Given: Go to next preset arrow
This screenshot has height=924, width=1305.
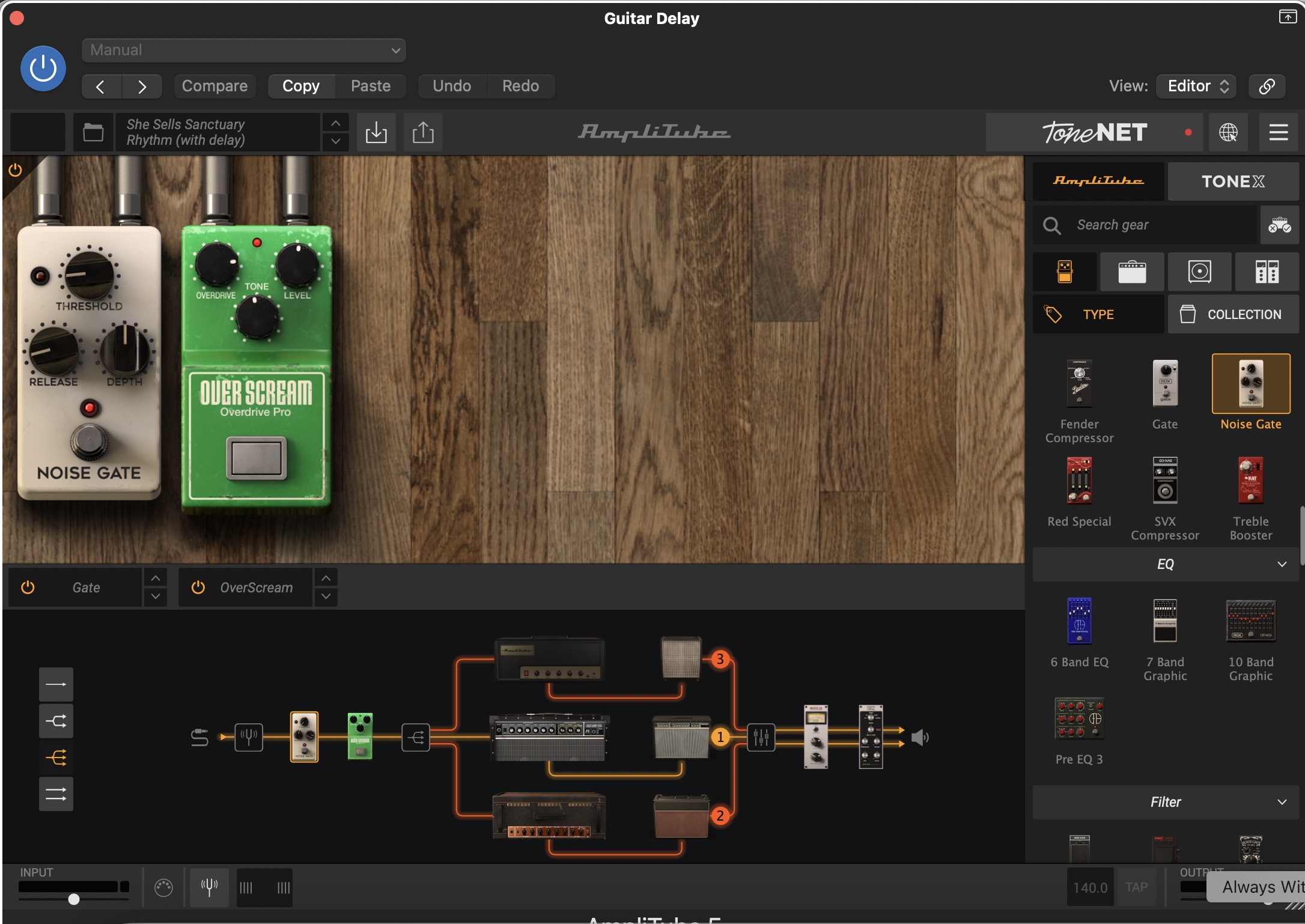Looking at the screenshot, I should click(x=142, y=87).
